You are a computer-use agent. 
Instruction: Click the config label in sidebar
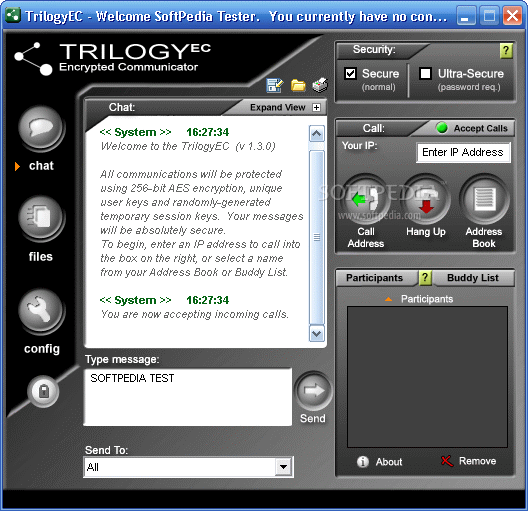tap(42, 349)
